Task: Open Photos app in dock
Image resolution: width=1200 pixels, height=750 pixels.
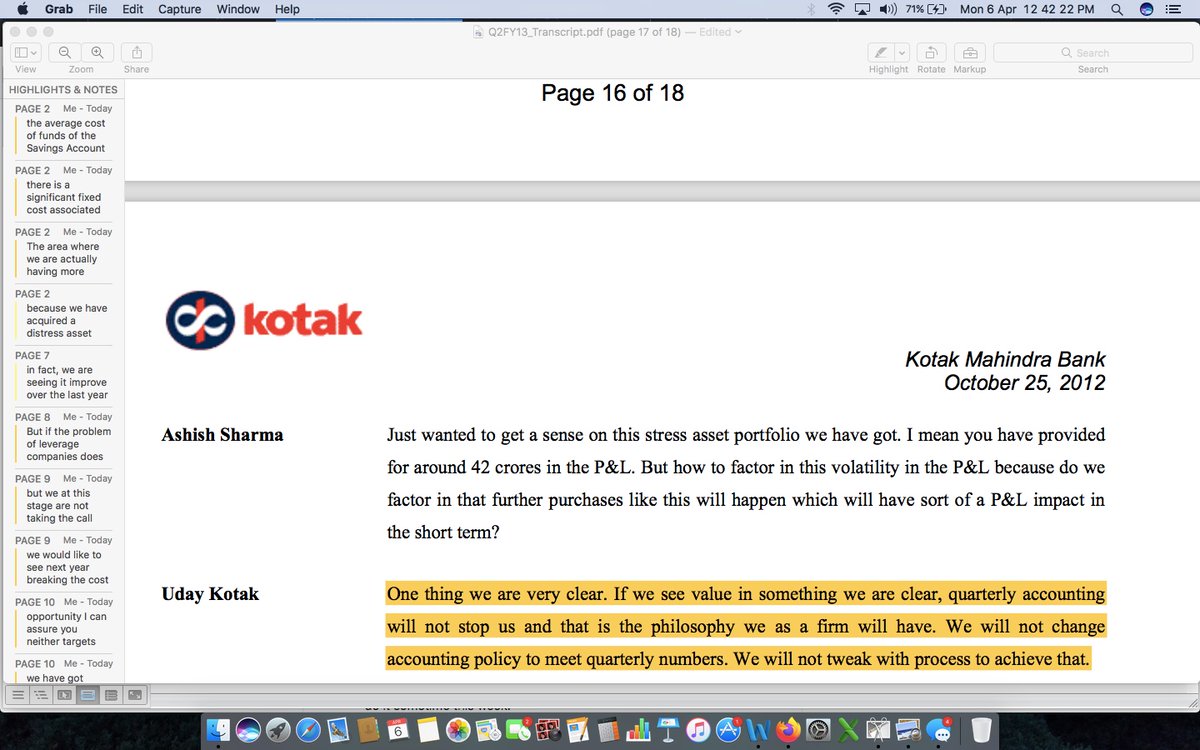Action: pyautogui.click(x=458, y=730)
